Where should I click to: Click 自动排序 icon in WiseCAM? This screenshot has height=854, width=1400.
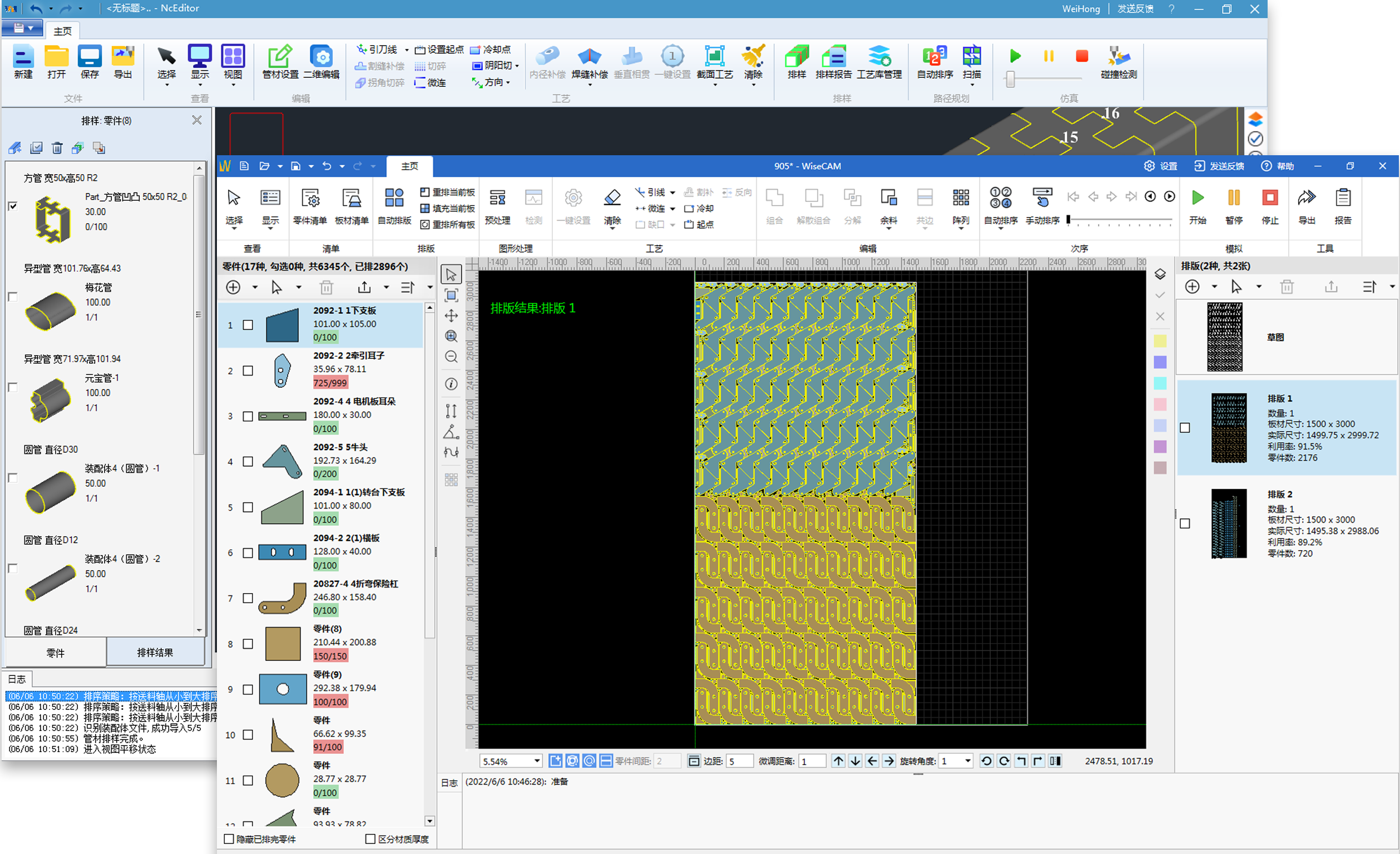[1001, 206]
